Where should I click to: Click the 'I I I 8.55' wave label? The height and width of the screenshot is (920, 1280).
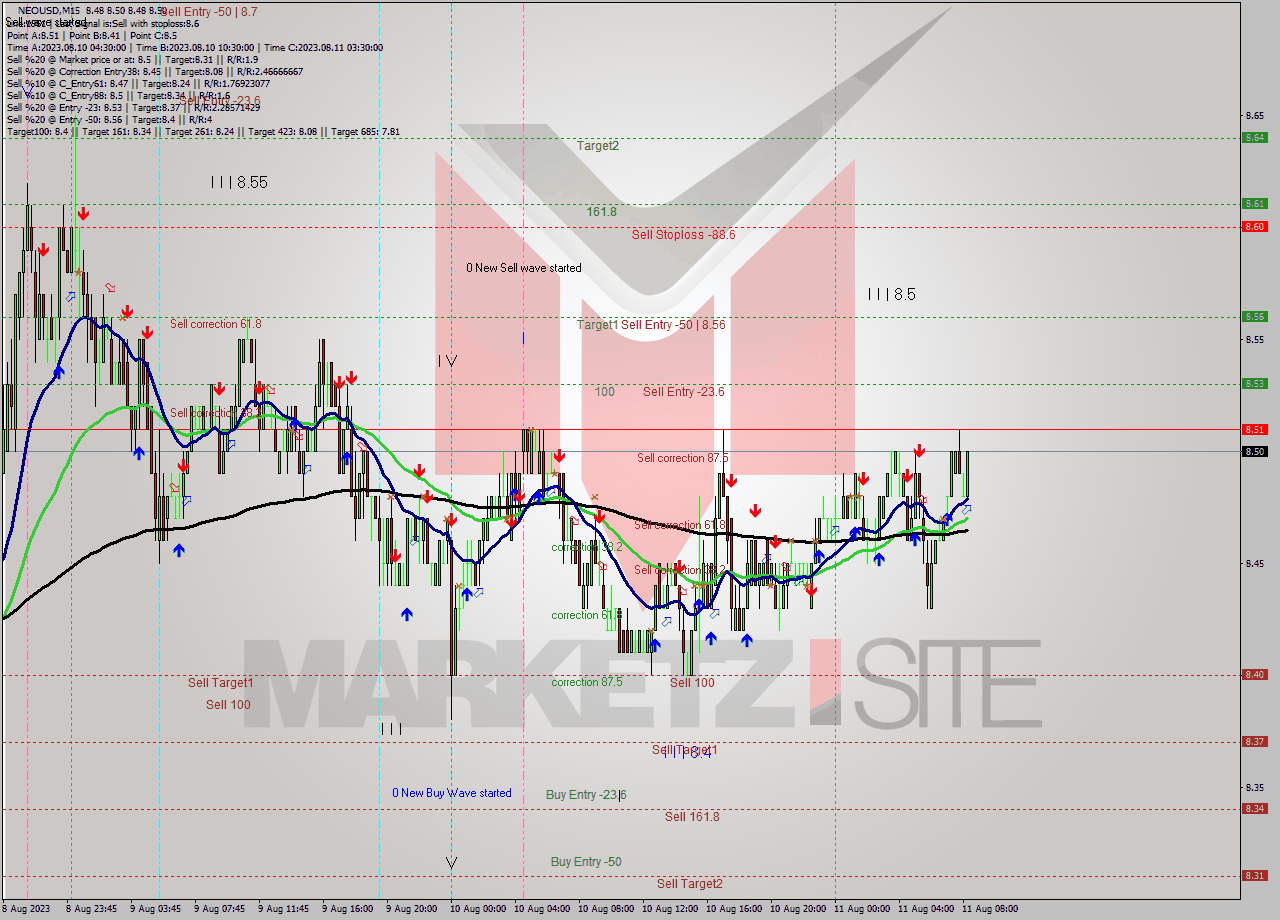239,183
